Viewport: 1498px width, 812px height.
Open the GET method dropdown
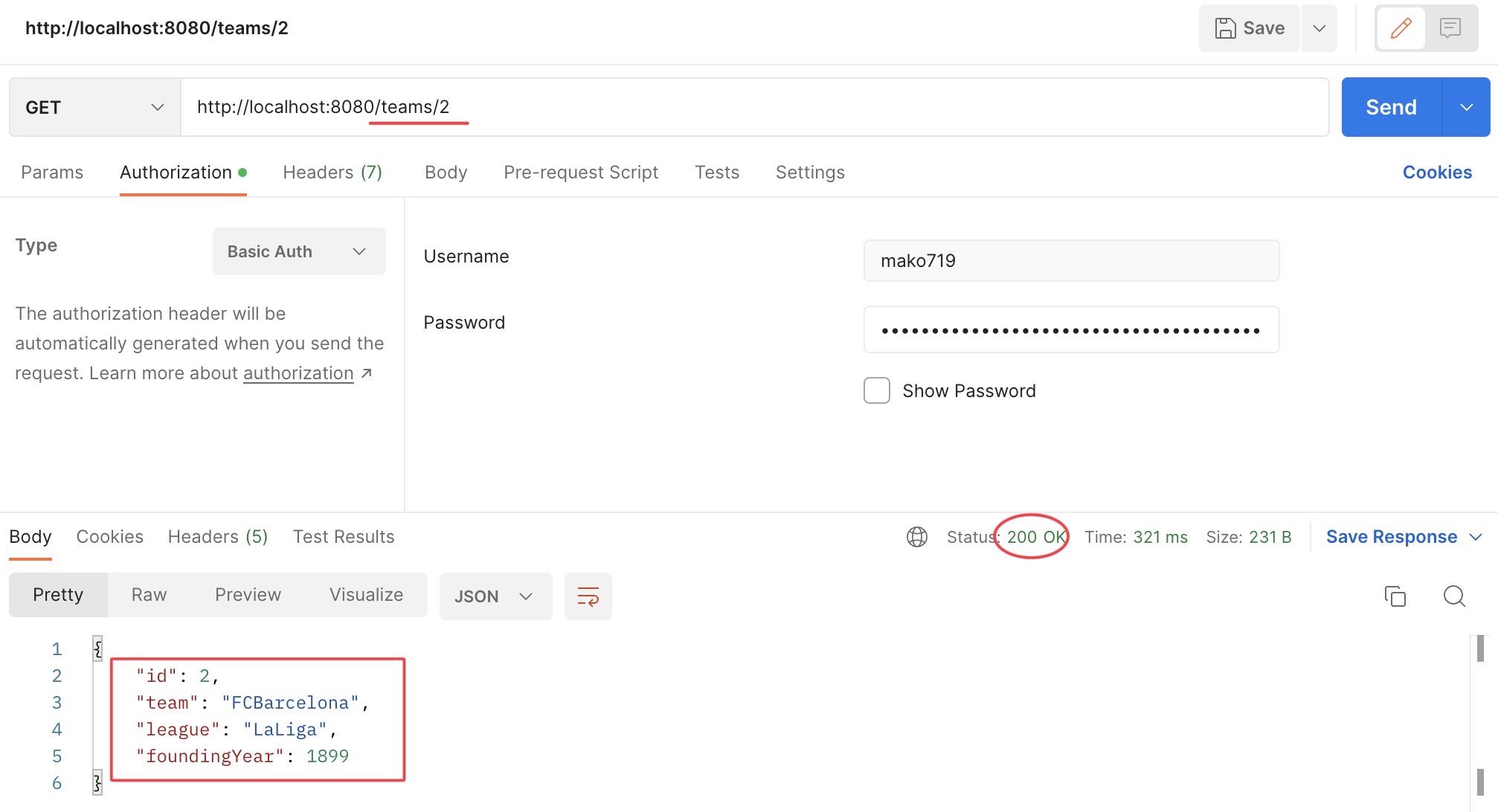pyautogui.click(x=94, y=107)
